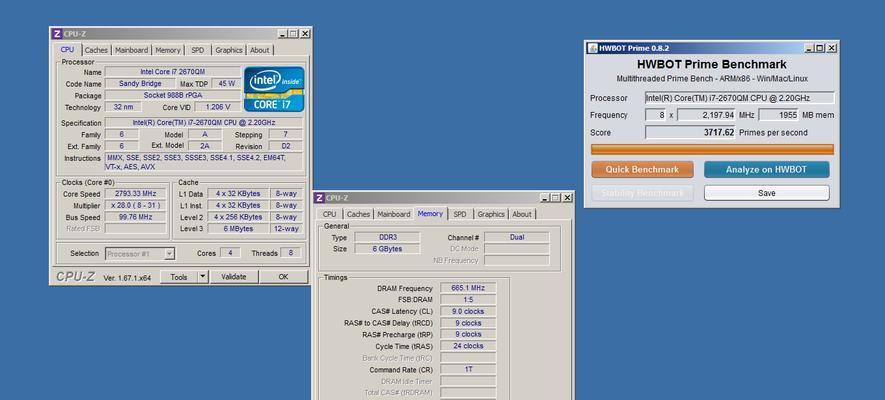
Task: Click the Multiplier value x 28.0
Action: (135, 205)
